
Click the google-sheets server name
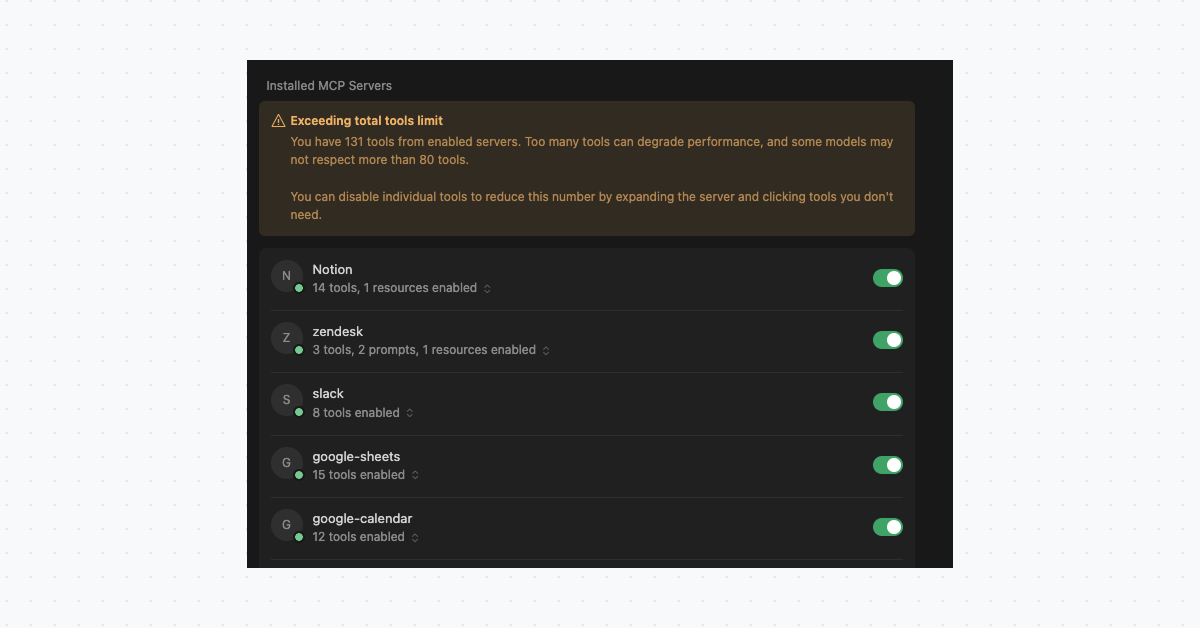356,457
